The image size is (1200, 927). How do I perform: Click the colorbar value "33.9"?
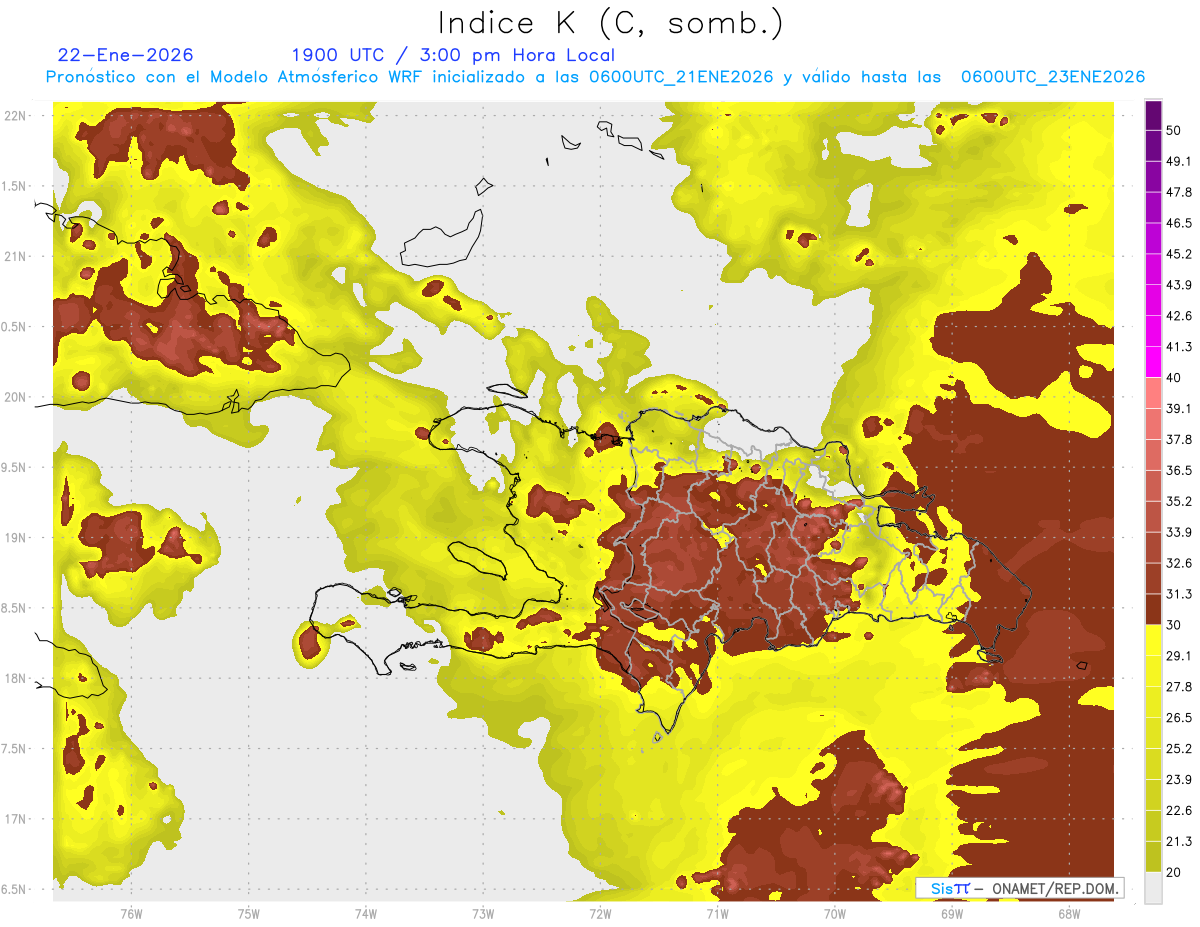[1179, 532]
